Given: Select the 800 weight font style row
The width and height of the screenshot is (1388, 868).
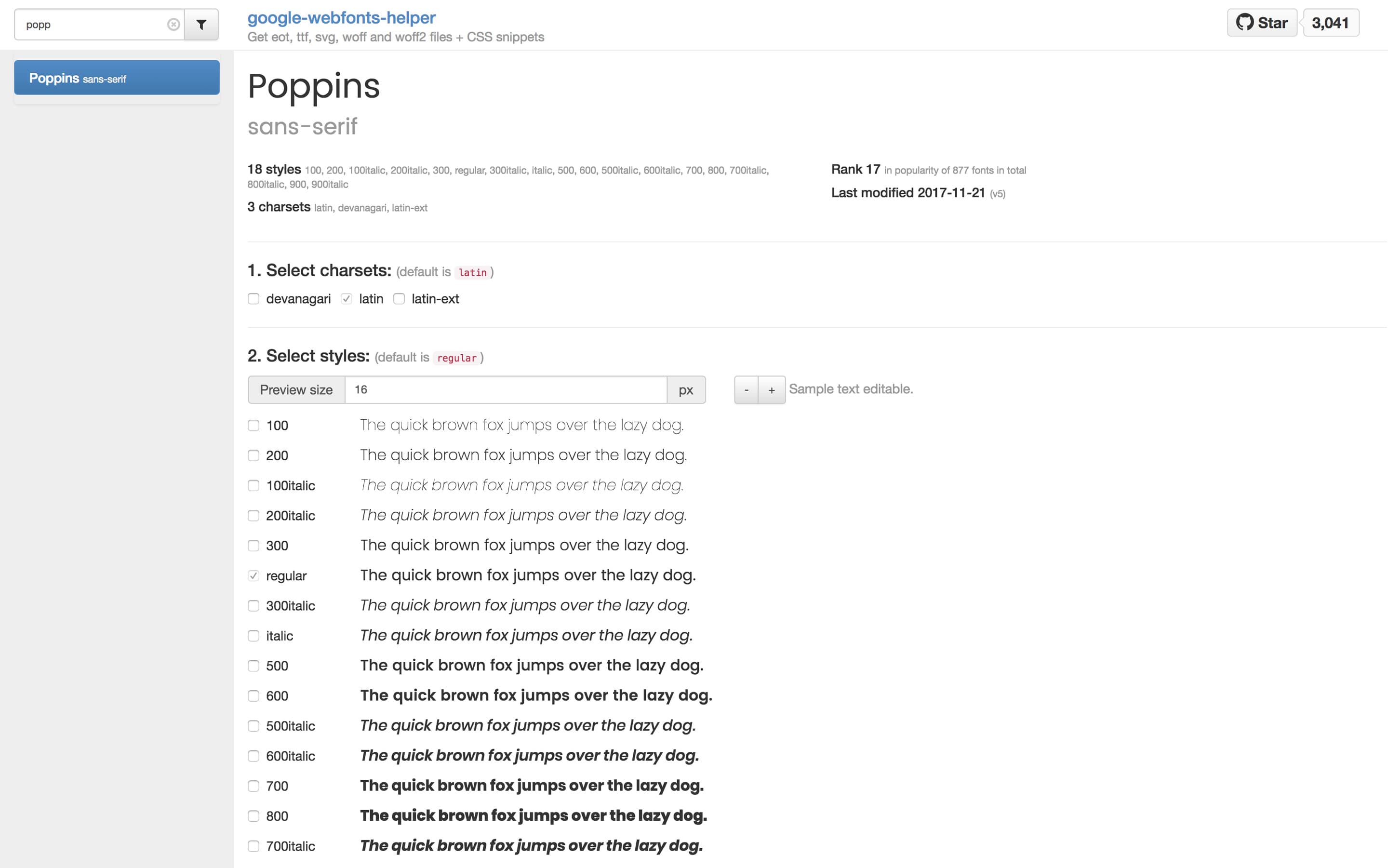Looking at the screenshot, I should click(x=254, y=815).
